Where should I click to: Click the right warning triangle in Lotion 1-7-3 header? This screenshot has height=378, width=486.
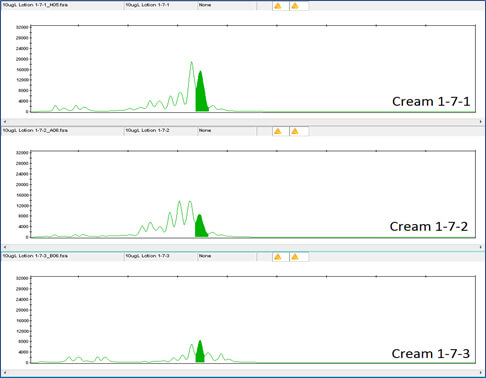pos(295,257)
